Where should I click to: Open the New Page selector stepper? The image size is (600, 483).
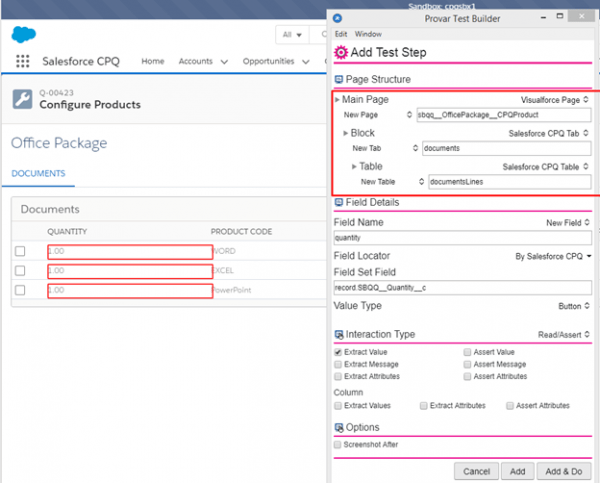(x=409, y=115)
